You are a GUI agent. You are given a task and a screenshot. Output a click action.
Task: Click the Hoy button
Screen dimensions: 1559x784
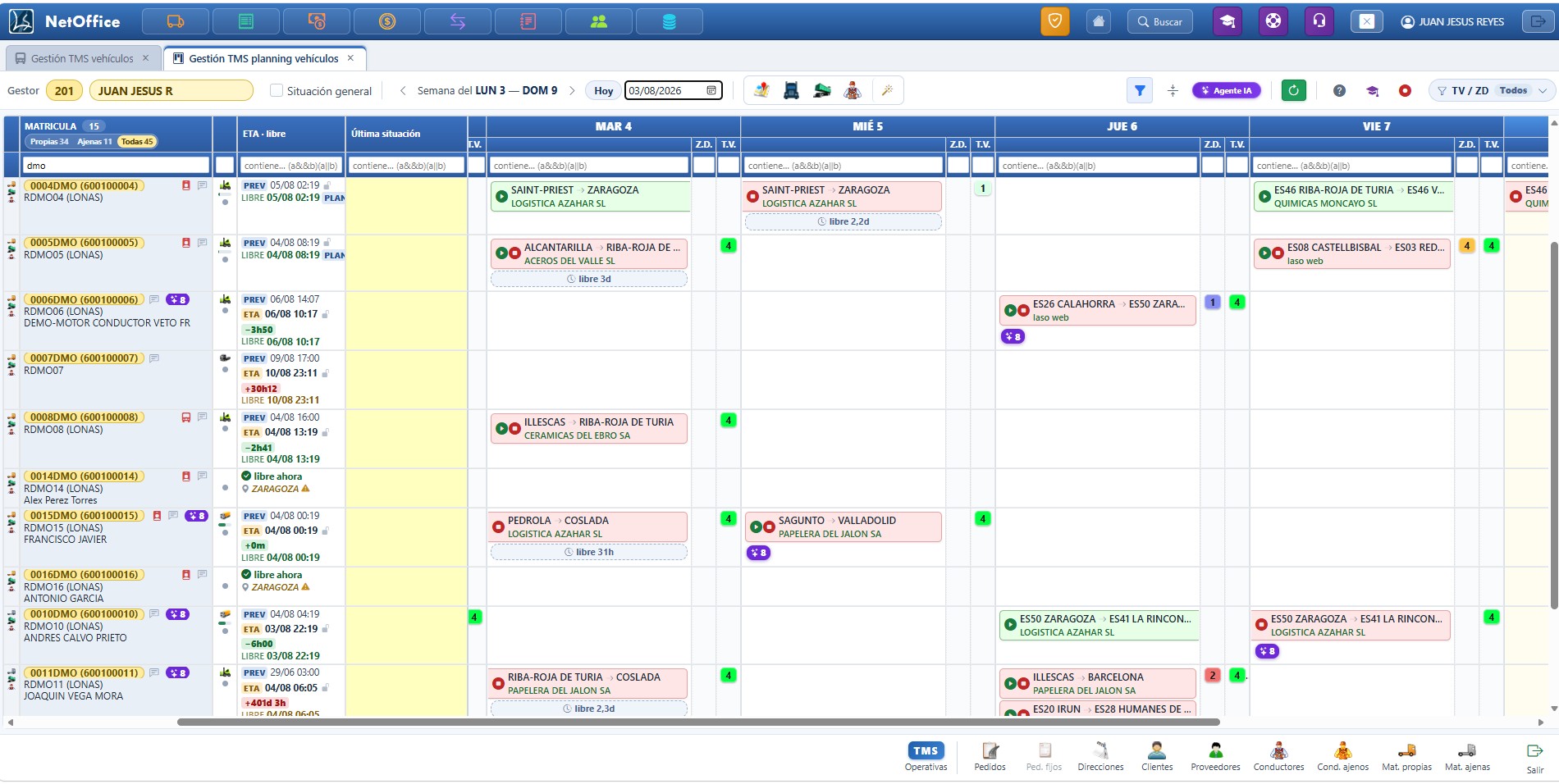point(604,90)
